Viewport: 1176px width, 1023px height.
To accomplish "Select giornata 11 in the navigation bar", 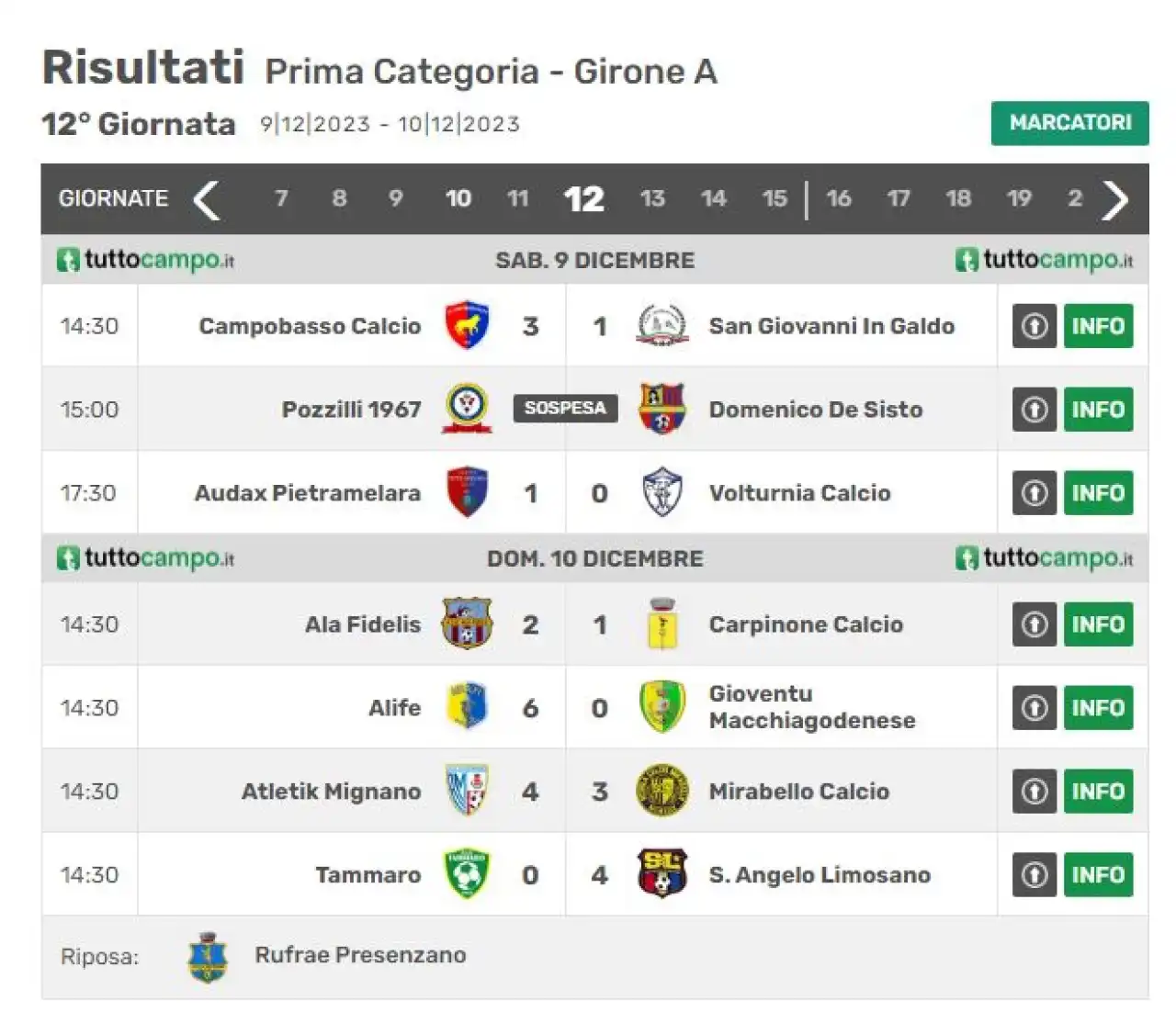I will point(518,198).
